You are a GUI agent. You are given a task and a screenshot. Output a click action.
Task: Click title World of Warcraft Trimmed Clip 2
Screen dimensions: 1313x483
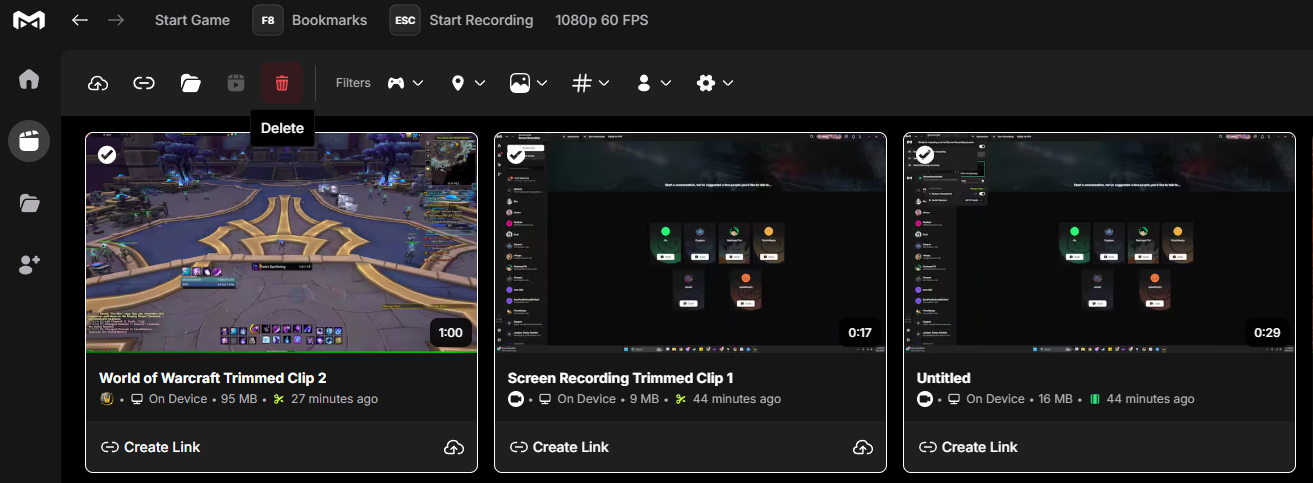pos(213,378)
